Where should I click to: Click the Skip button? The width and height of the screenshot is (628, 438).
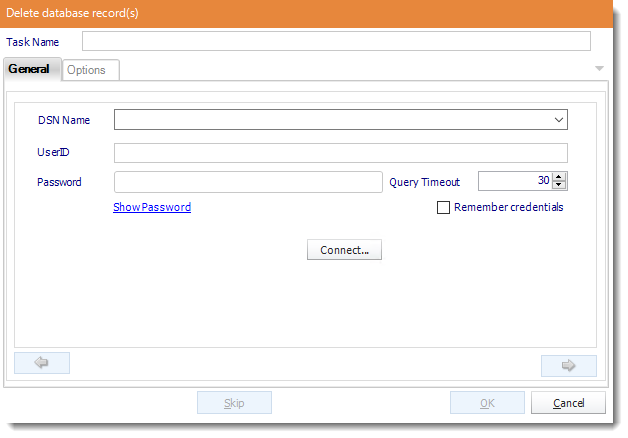[234, 403]
